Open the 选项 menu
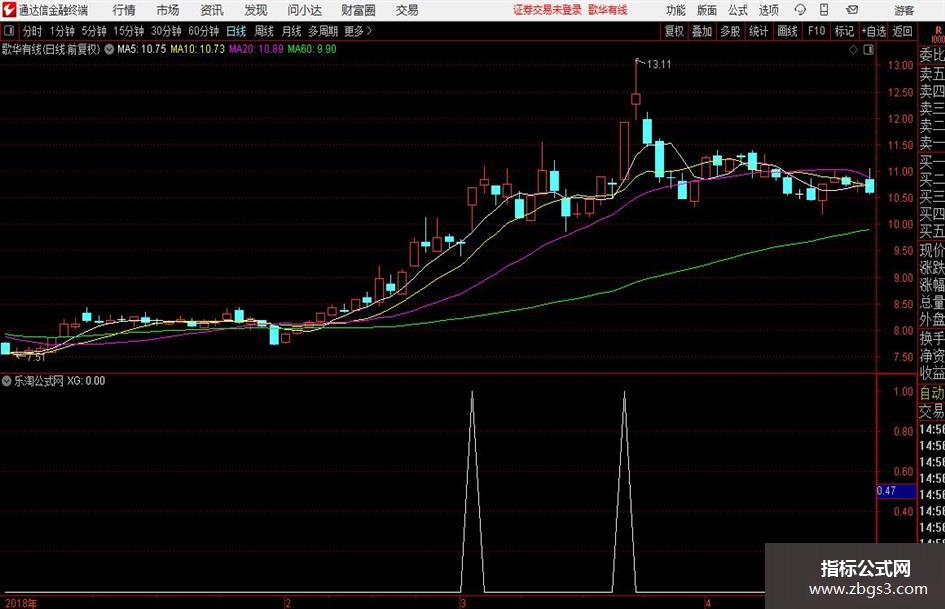 tap(769, 10)
